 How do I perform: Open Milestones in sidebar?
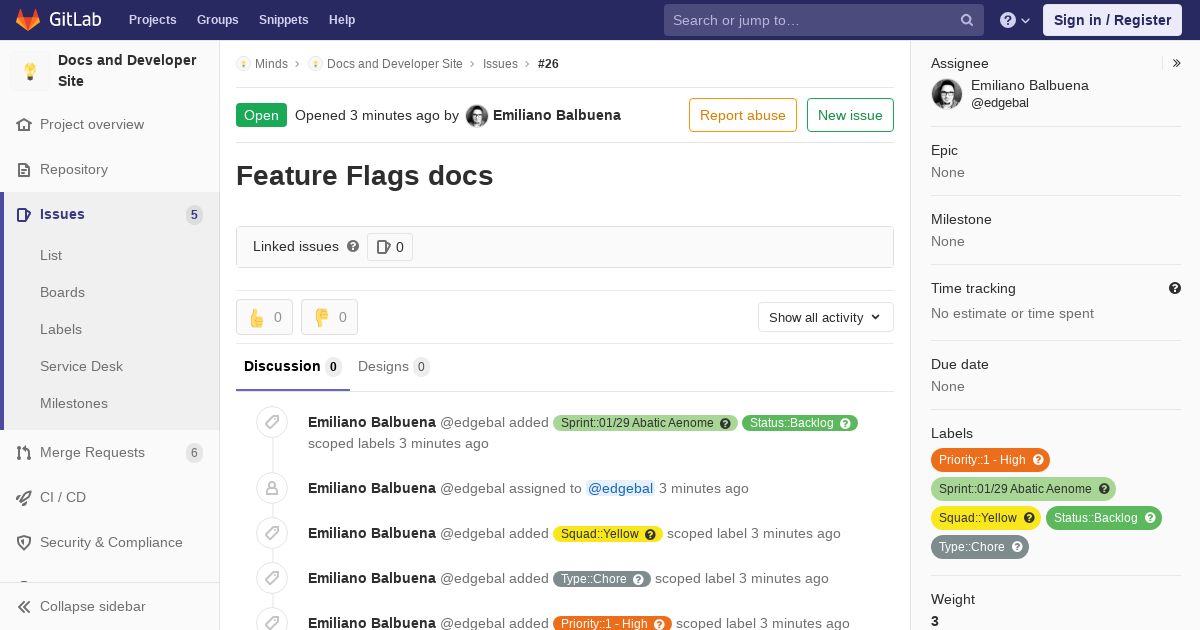pos(74,403)
